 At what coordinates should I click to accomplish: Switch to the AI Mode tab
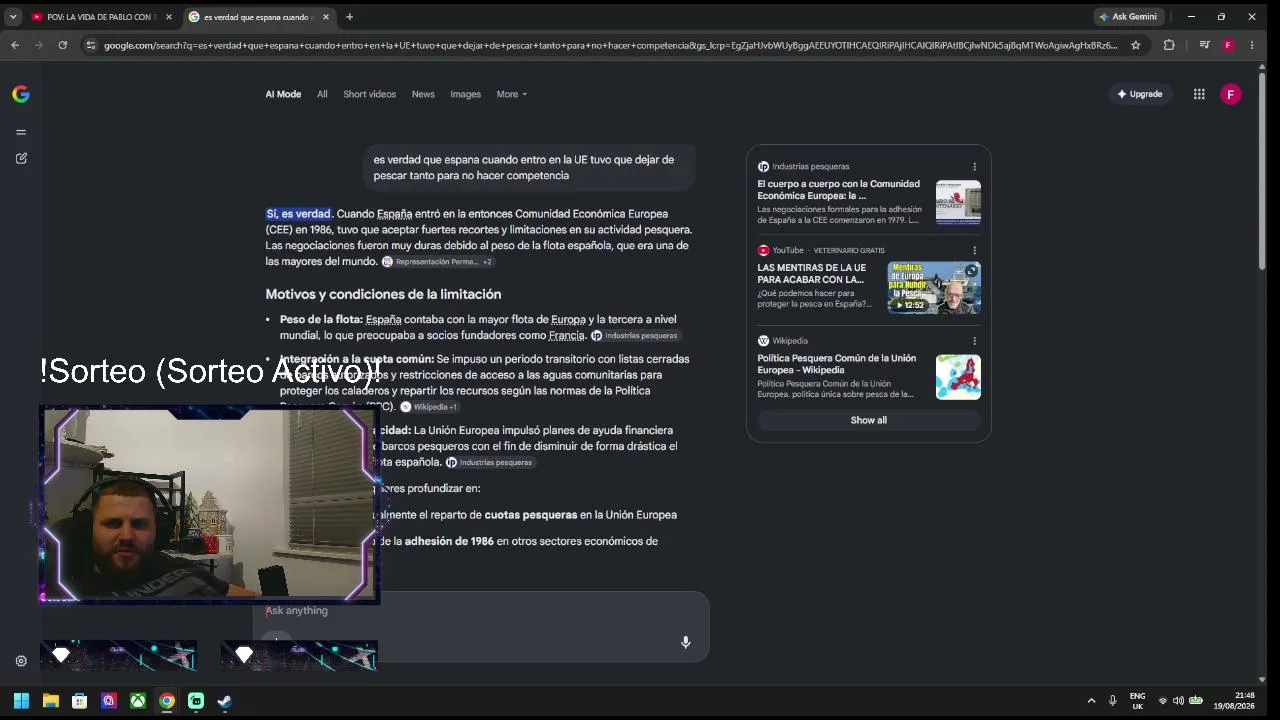283,94
